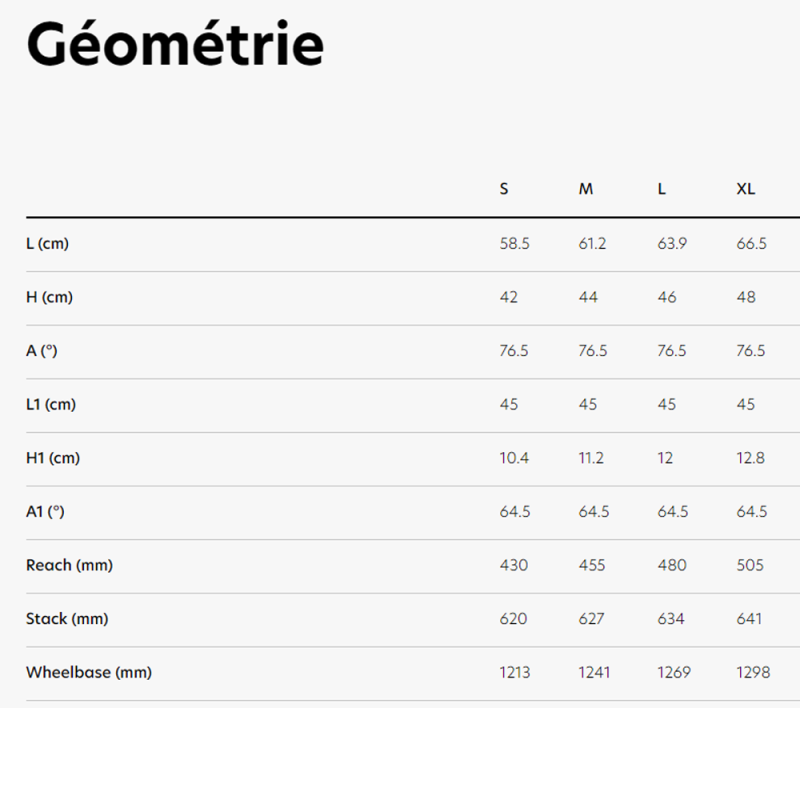Click the H (cm) row label
Screen dimensions: 800x800
pos(49,297)
